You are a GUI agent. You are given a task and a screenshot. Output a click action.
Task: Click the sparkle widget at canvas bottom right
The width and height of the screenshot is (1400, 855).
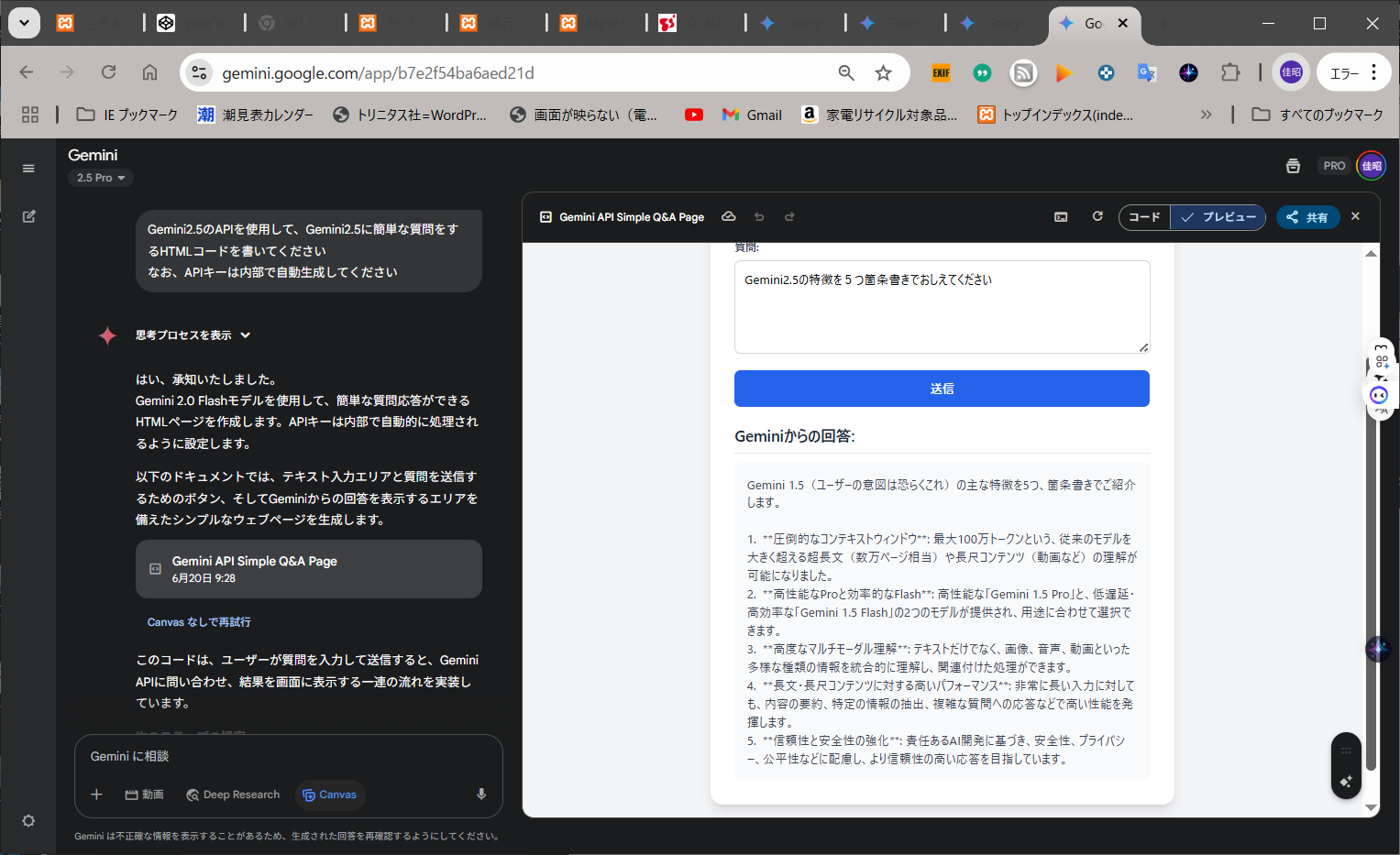click(x=1346, y=781)
